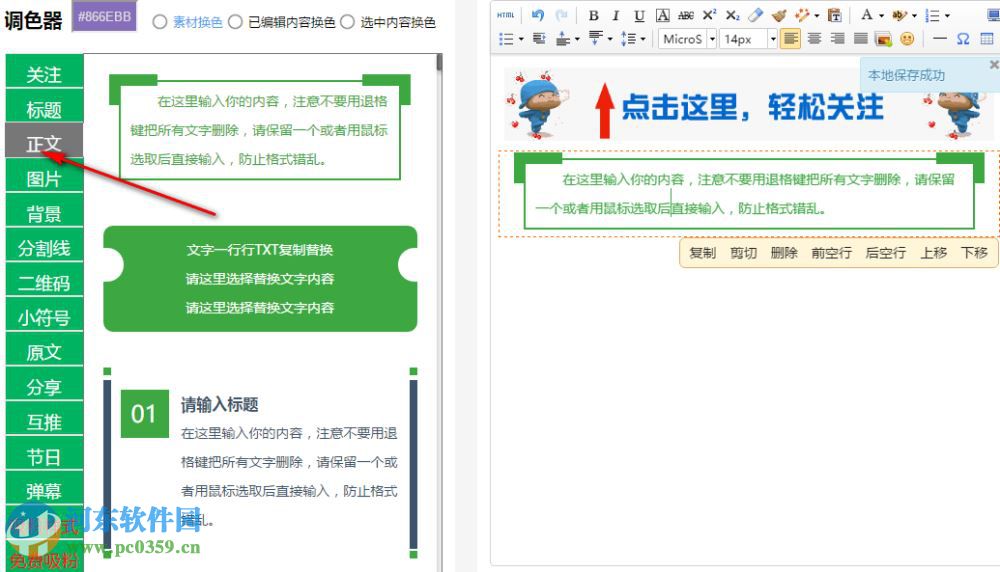Apply character border to text
Screen dimensions: 1000x572
[x=663, y=15]
